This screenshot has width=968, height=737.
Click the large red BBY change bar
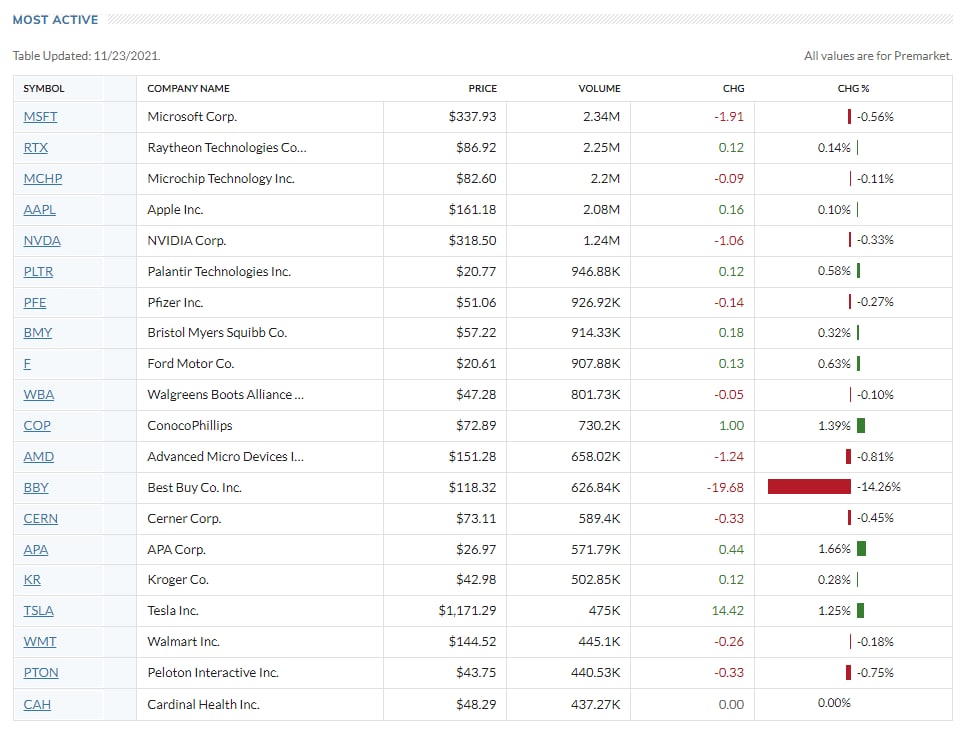pos(809,486)
